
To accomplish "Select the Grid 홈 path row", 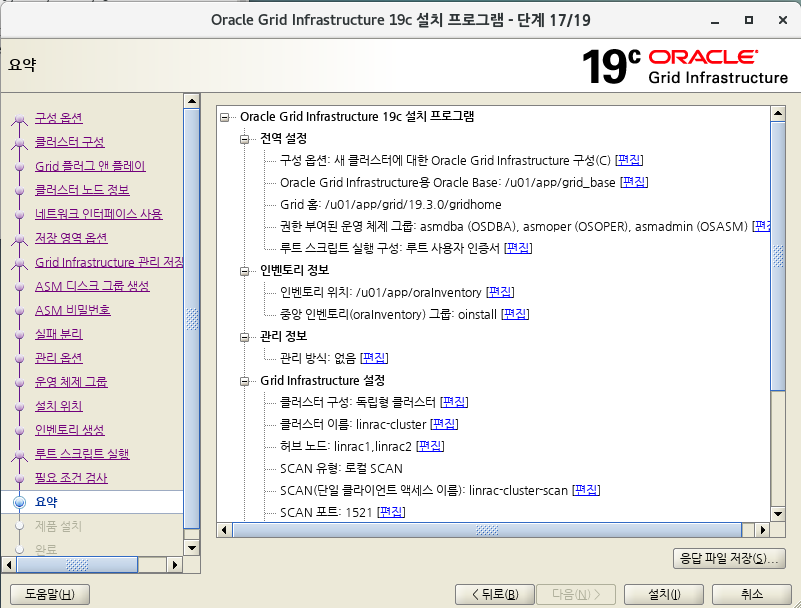I will coord(390,205).
